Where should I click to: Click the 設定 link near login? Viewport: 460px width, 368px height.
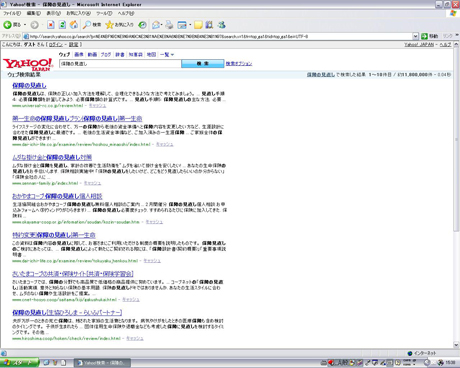tap(74, 45)
